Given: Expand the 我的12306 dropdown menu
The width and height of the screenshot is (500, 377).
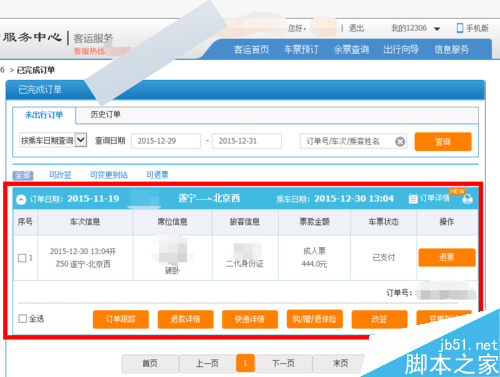Looking at the screenshot, I should 437,29.
